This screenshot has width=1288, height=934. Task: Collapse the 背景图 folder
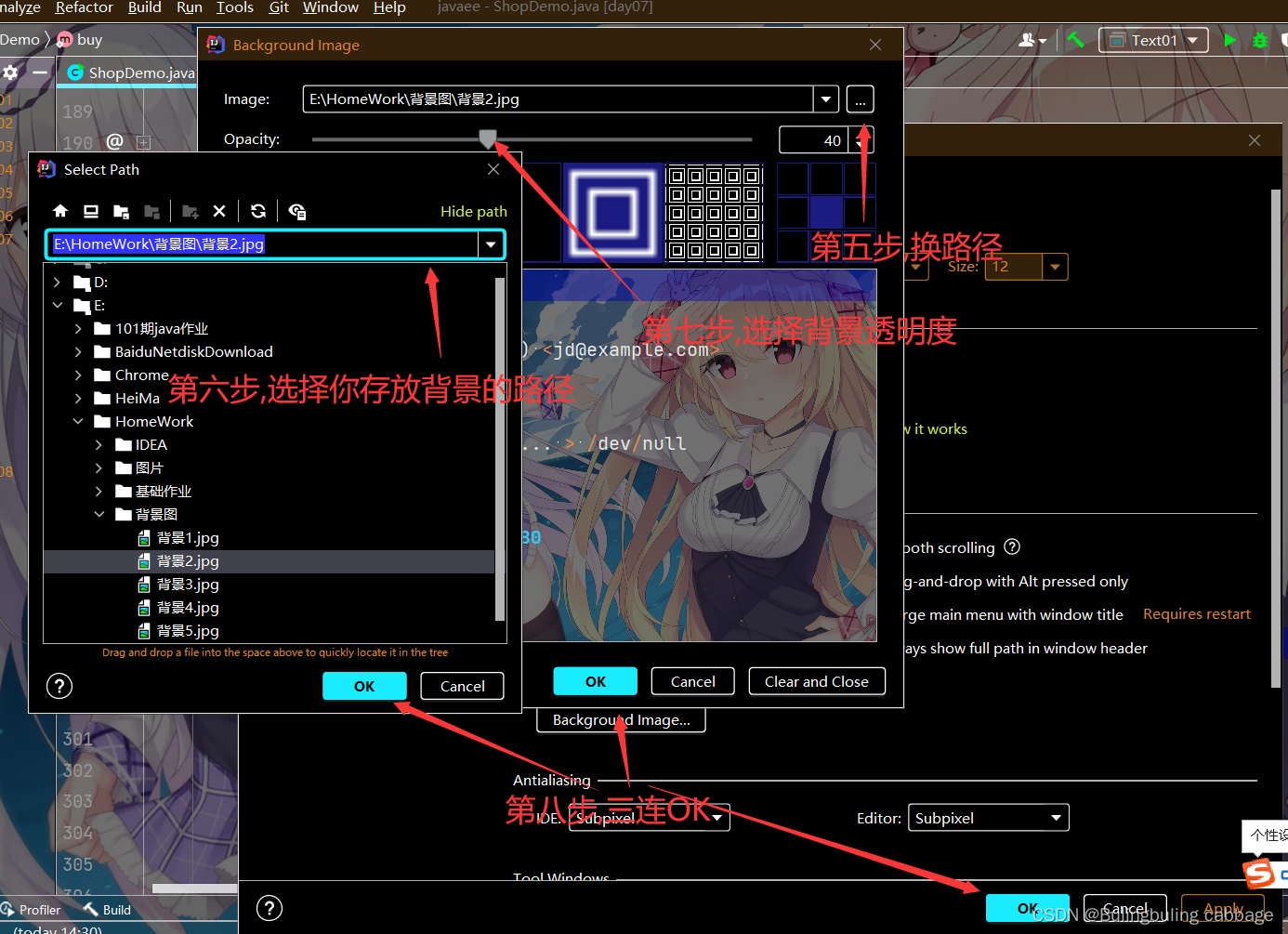pos(99,514)
